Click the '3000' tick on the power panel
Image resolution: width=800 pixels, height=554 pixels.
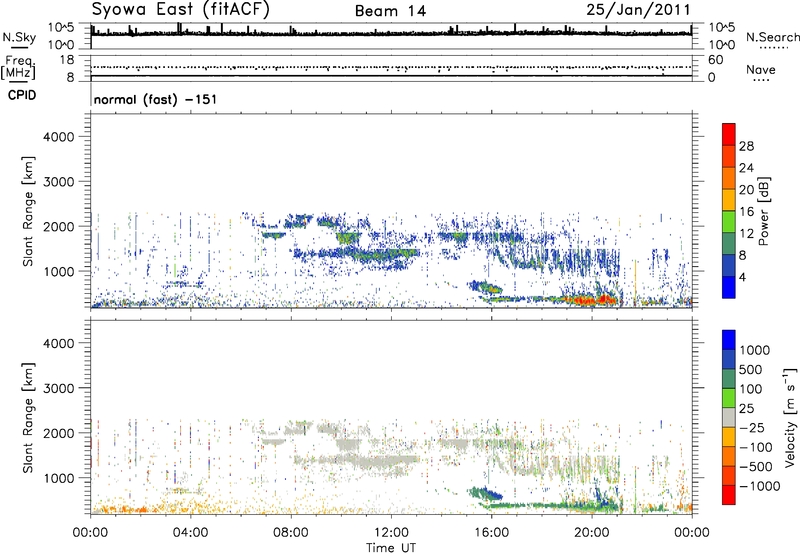(x=59, y=182)
